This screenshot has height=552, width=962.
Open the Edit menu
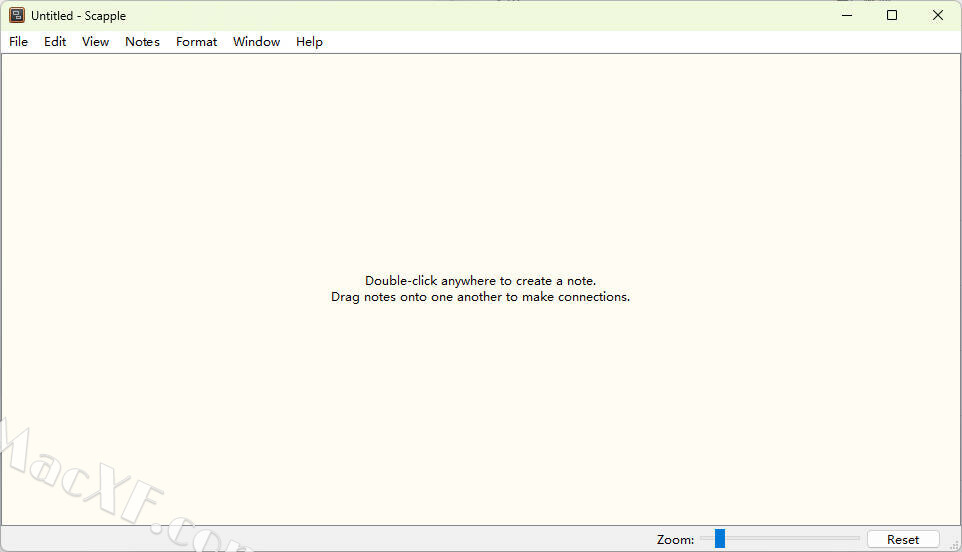(x=55, y=42)
